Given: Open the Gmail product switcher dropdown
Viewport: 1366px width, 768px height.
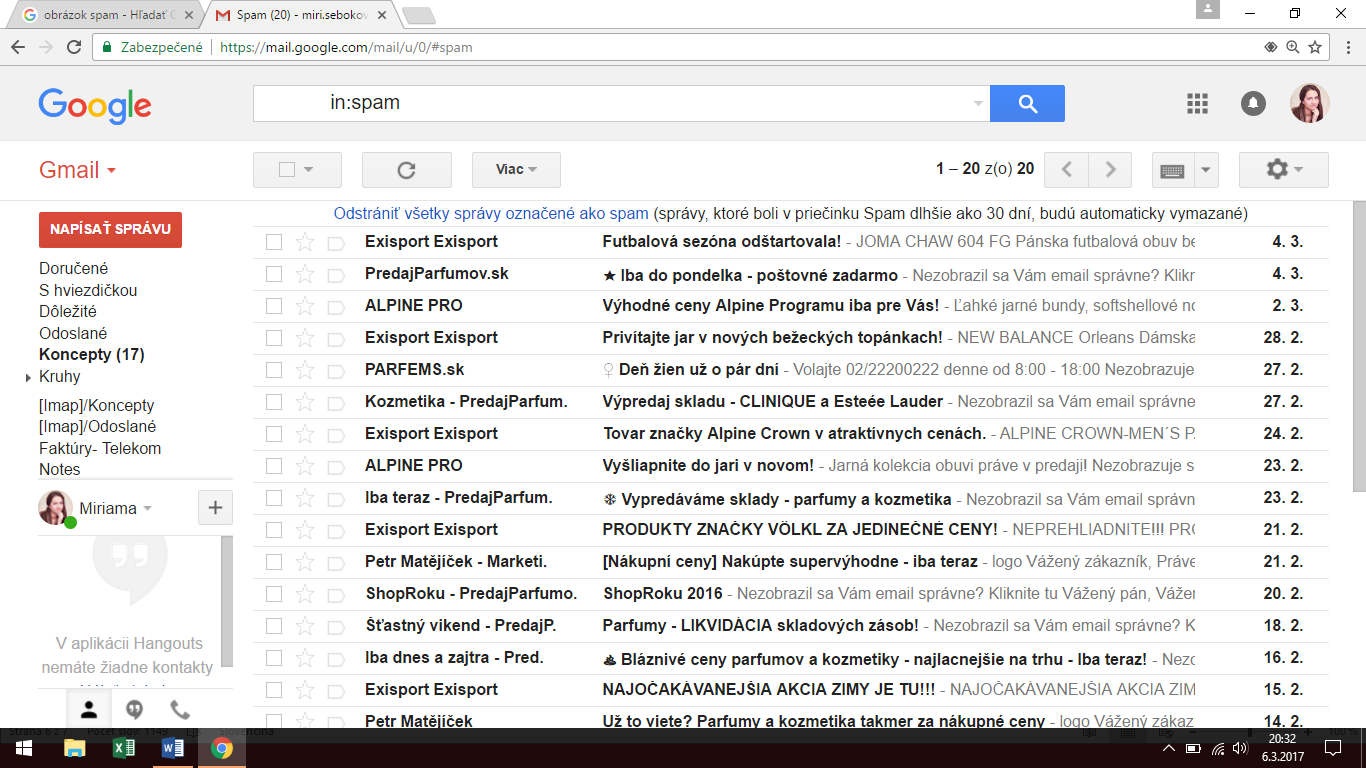Looking at the screenshot, I should (x=78, y=170).
